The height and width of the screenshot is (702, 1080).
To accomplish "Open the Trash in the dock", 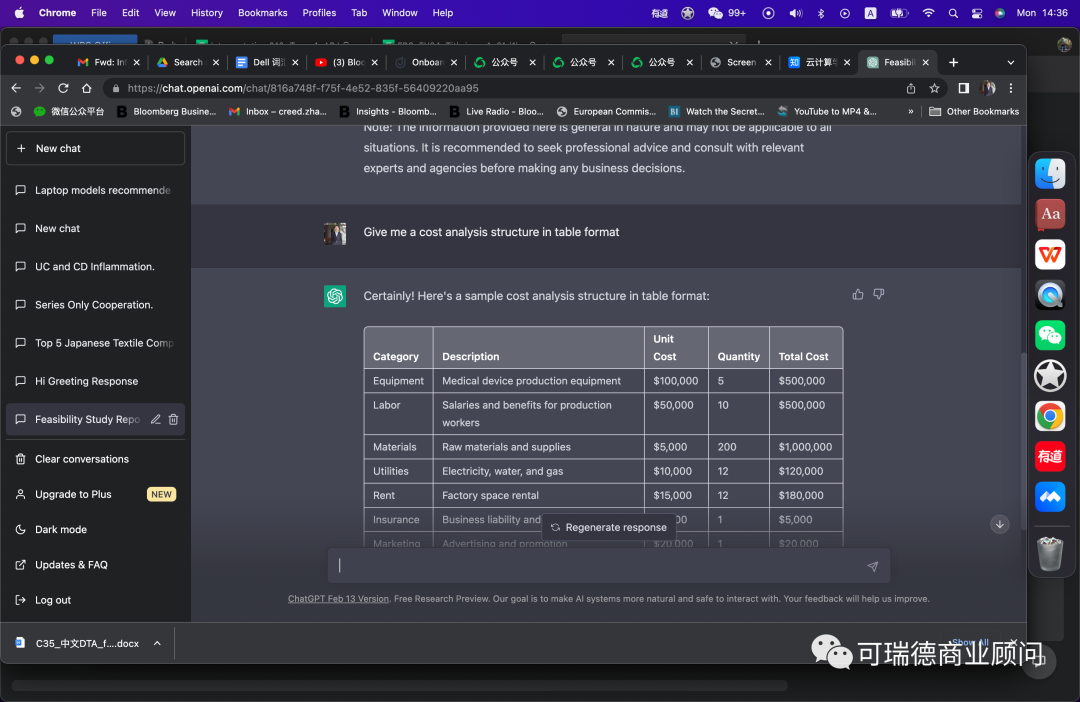I will pos(1050,553).
